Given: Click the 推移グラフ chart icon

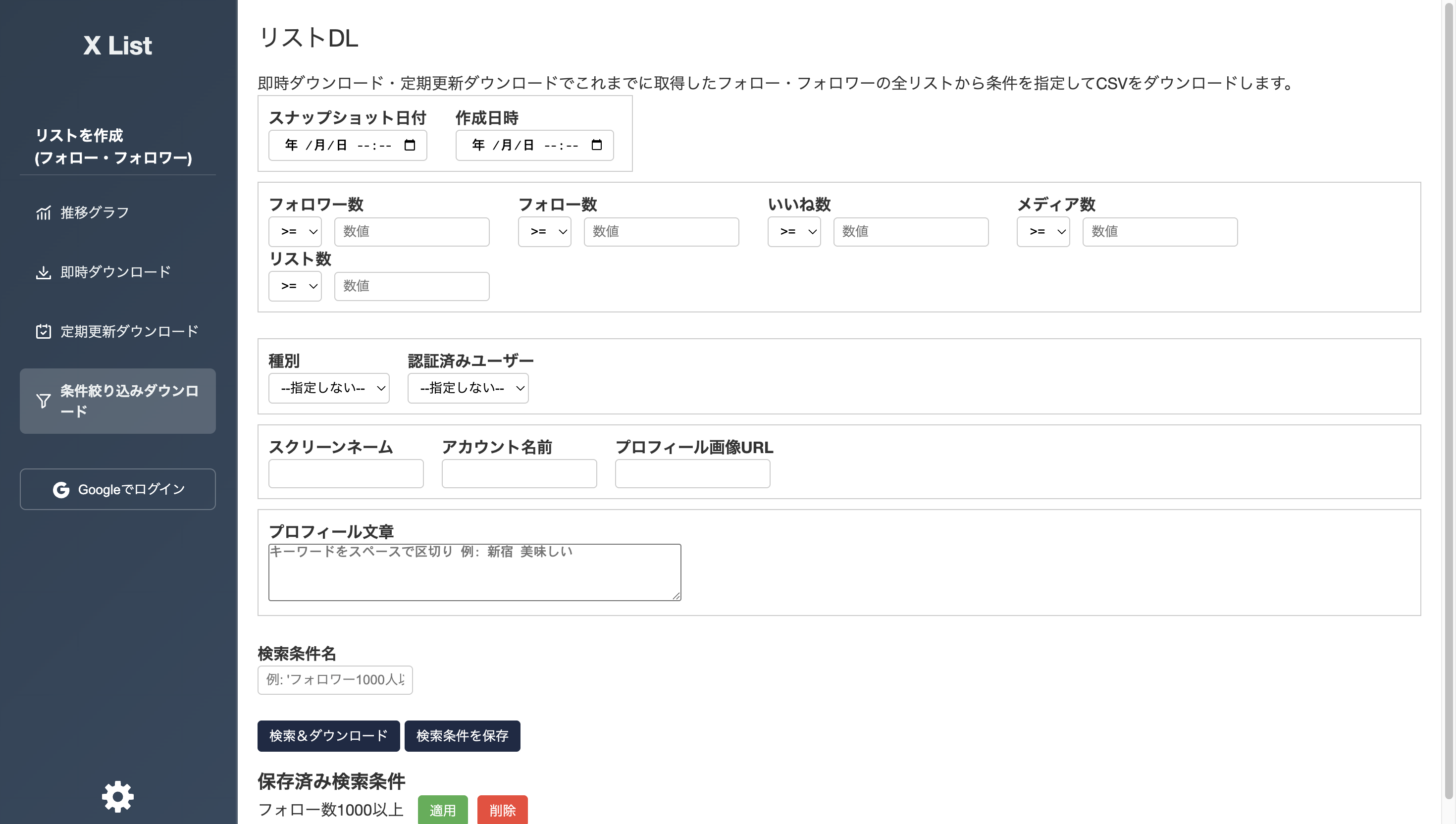Looking at the screenshot, I should [44, 213].
